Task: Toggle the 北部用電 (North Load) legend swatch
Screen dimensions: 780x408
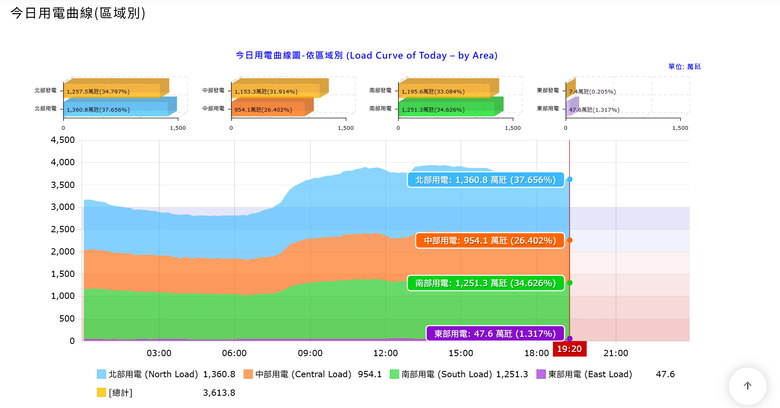Action: pyautogui.click(x=101, y=374)
